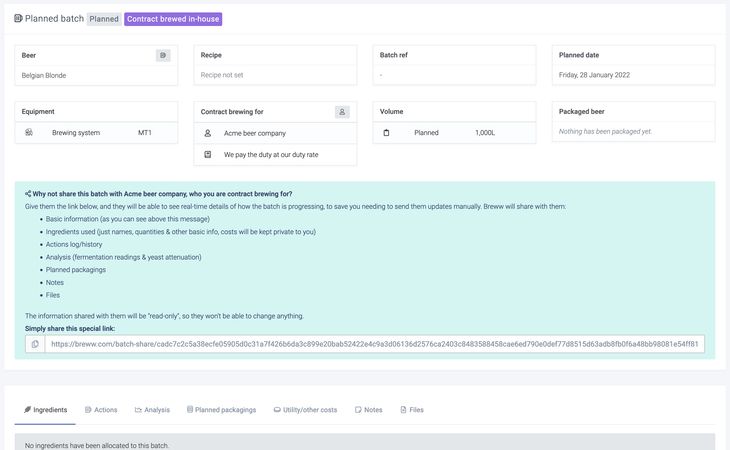The image size is (730, 450).
Task: Go to the Planned packagings tab
Action: coord(221,410)
